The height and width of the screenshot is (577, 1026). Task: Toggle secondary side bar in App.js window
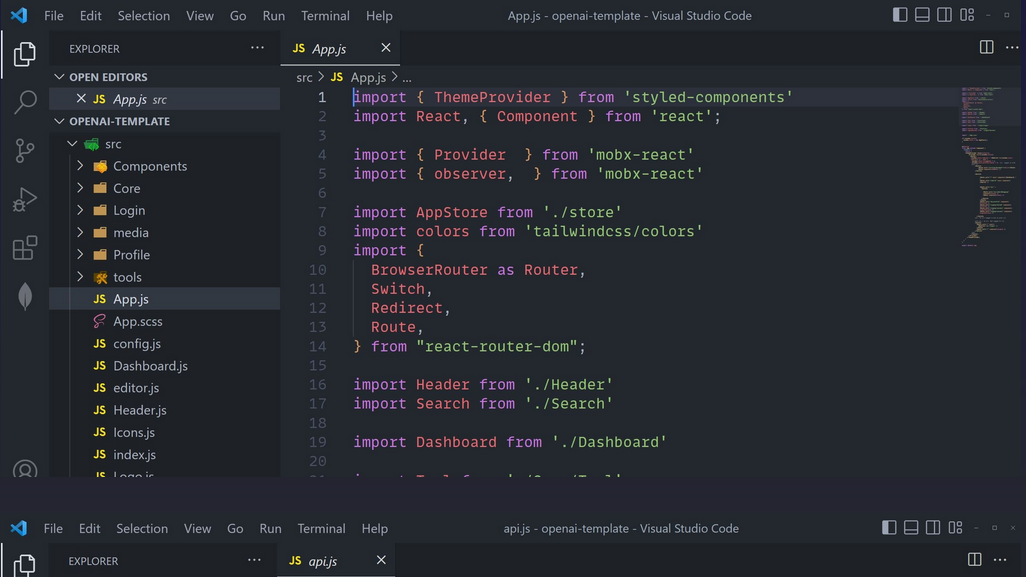(944, 15)
